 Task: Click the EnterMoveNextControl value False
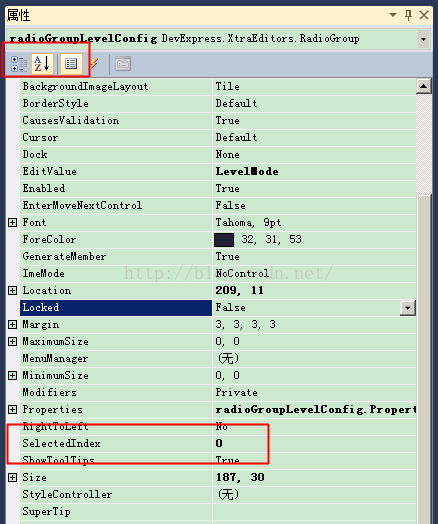click(x=231, y=206)
